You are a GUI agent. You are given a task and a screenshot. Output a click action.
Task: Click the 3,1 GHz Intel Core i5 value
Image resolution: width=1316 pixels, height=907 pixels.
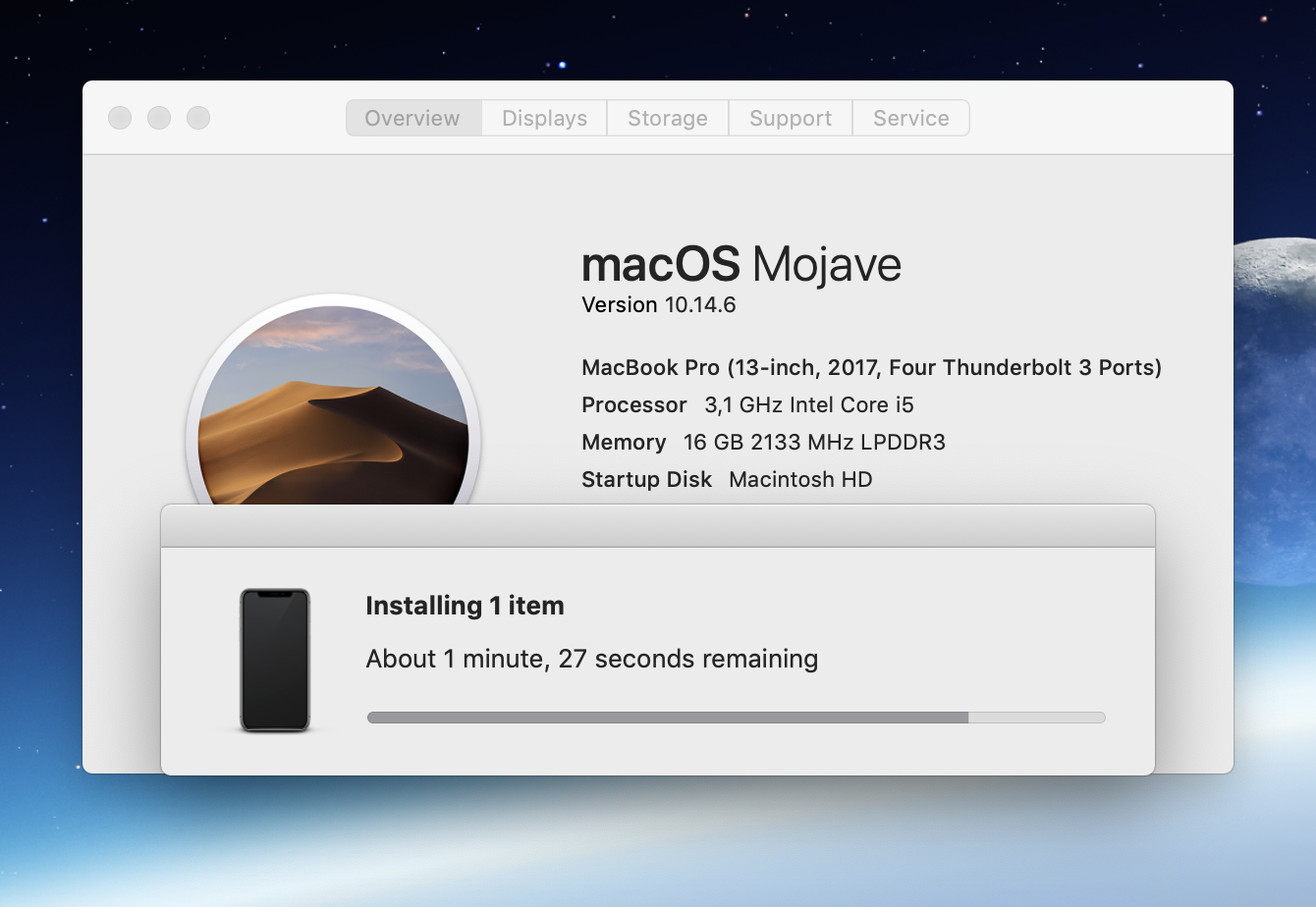[809, 404]
